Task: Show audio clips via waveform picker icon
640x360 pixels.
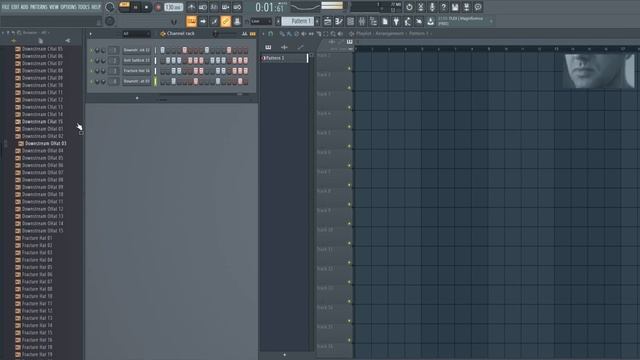Action: click(284, 47)
